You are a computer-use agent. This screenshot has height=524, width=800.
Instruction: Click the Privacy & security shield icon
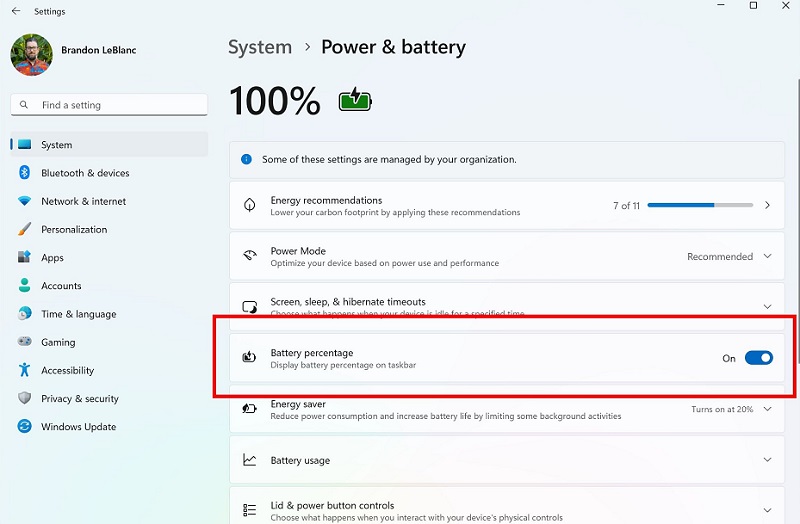(x=25, y=398)
